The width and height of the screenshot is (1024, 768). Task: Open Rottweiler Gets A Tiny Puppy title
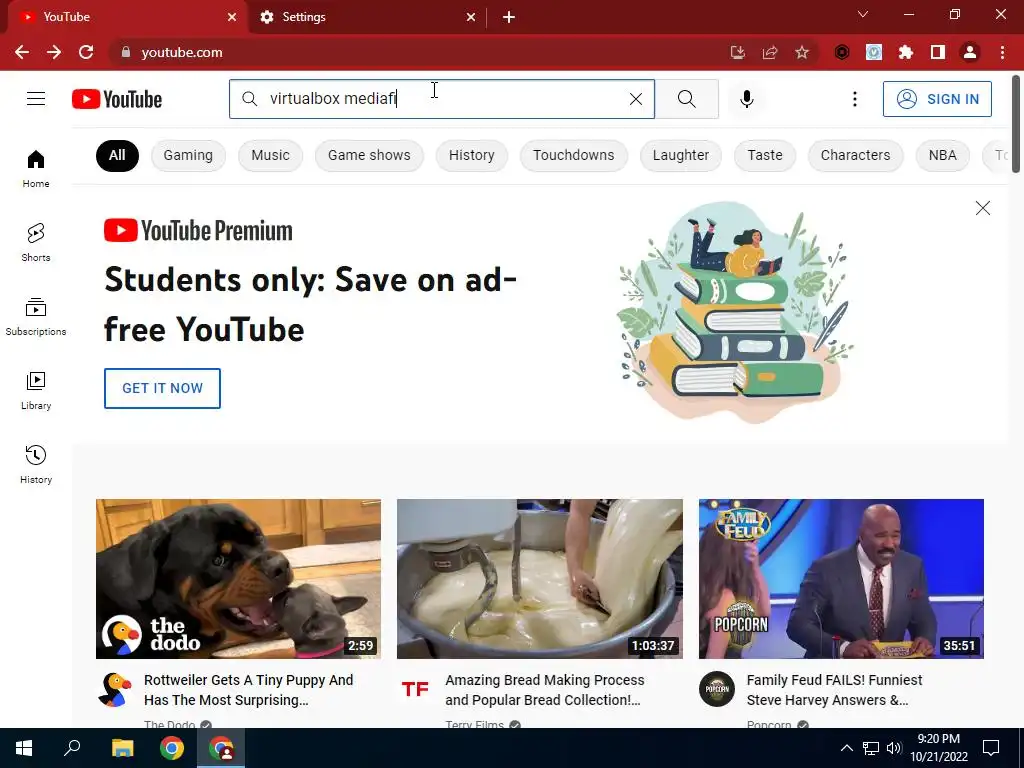pyautogui.click(x=249, y=690)
